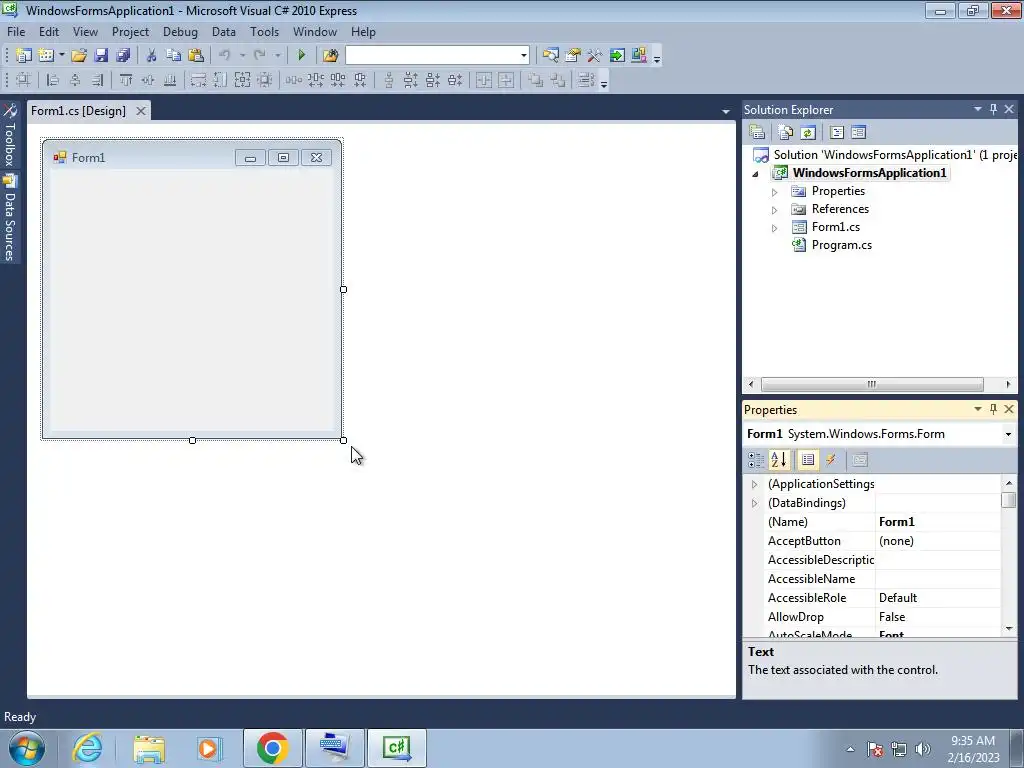Viewport: 1024px width, 768px height.
Task: Toggle Alphabetical sort in Properties panel
Action: click(x=779, y=460)
